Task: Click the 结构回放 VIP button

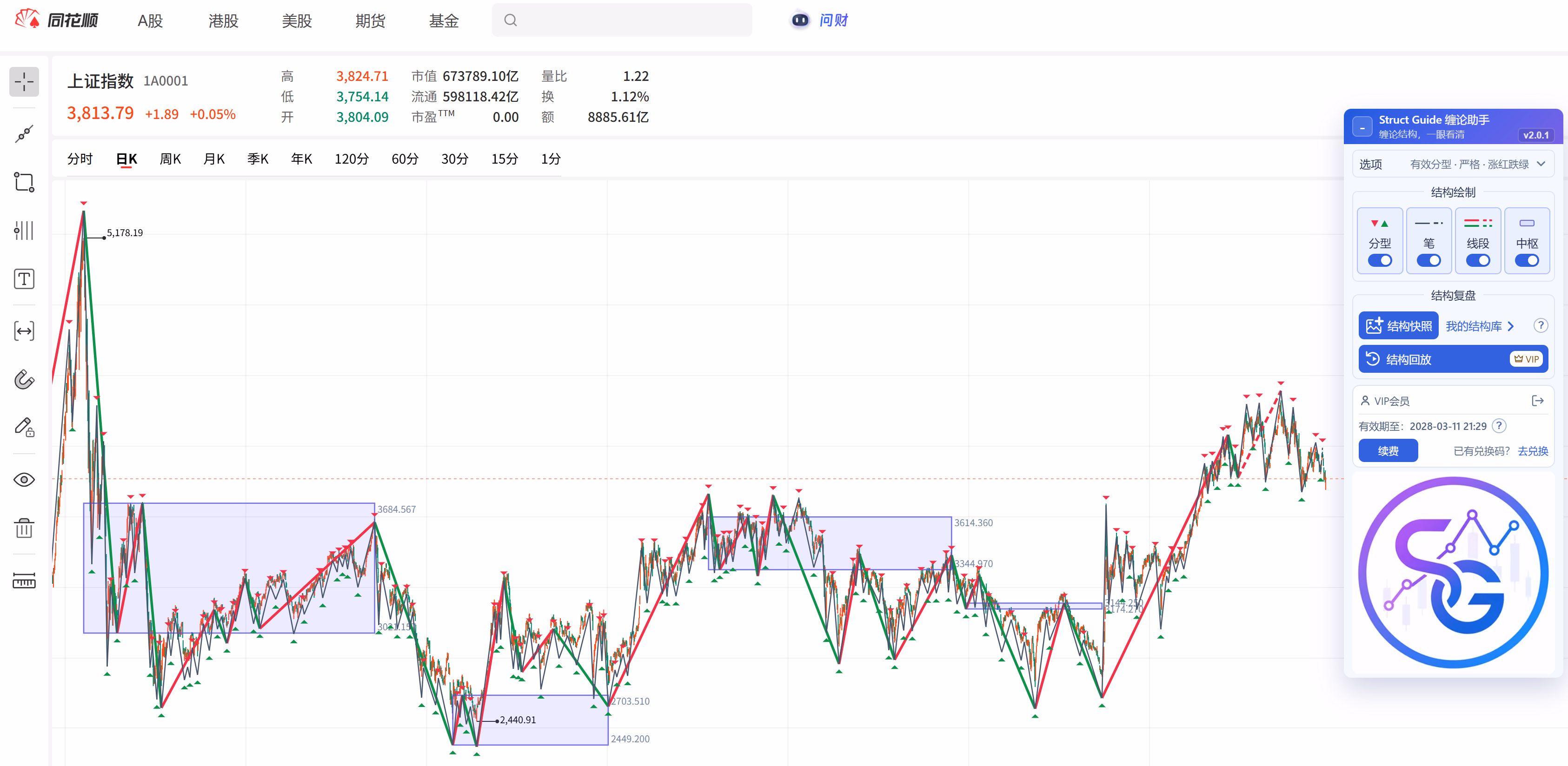Action: pyautogui.click(x=1453, y=359)
